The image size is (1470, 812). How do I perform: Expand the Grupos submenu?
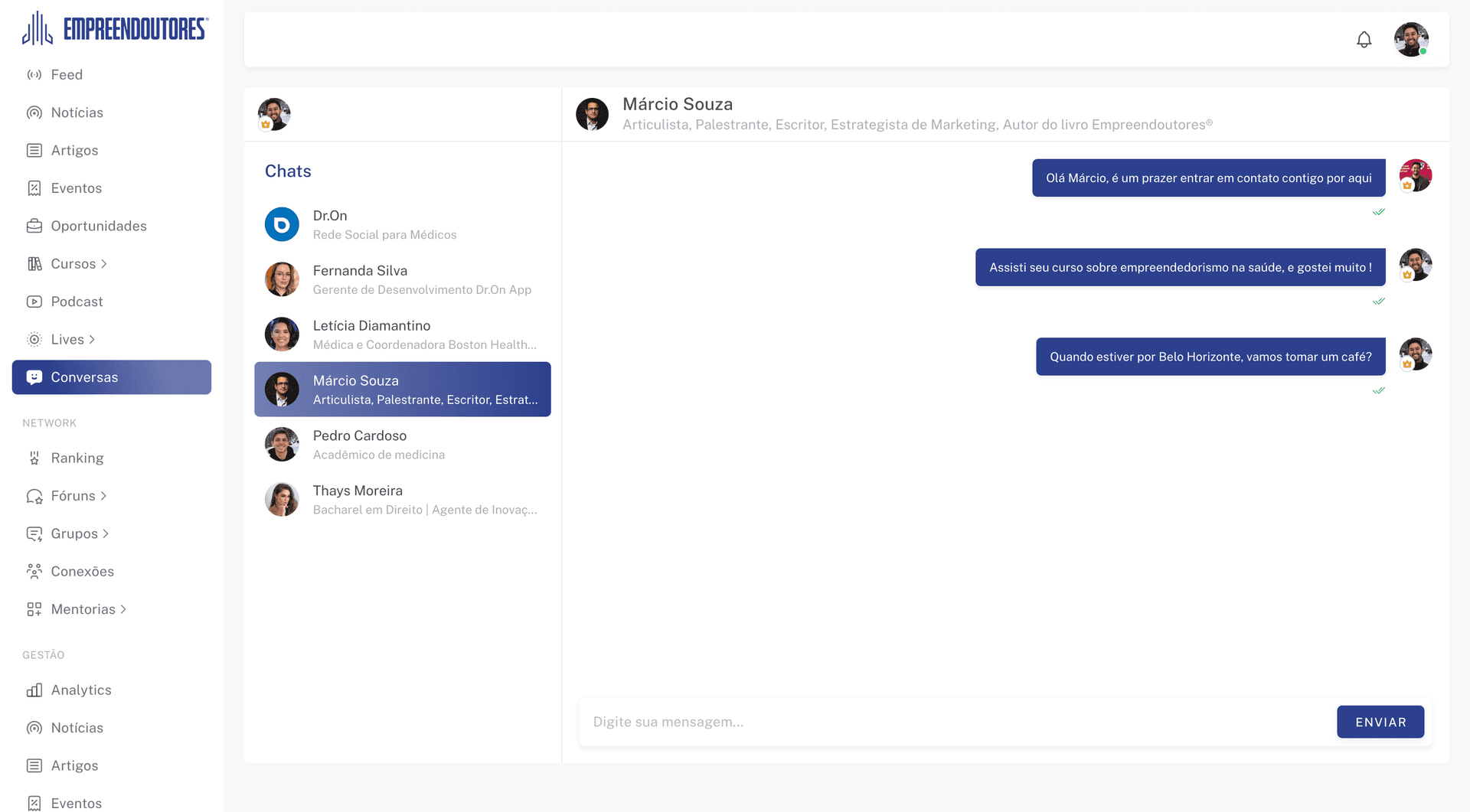106,534
